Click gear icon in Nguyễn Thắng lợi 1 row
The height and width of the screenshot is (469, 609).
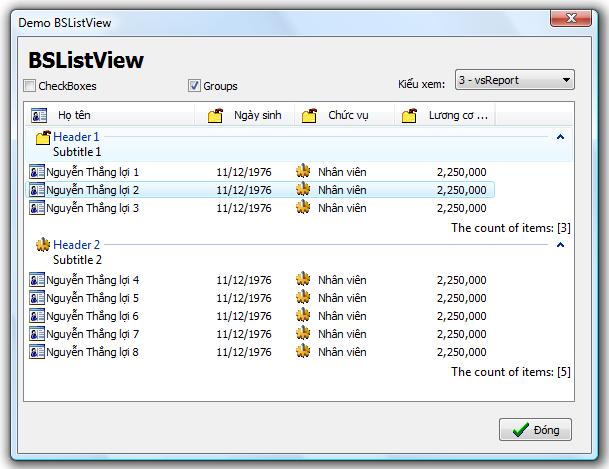(x=303, y=171)
